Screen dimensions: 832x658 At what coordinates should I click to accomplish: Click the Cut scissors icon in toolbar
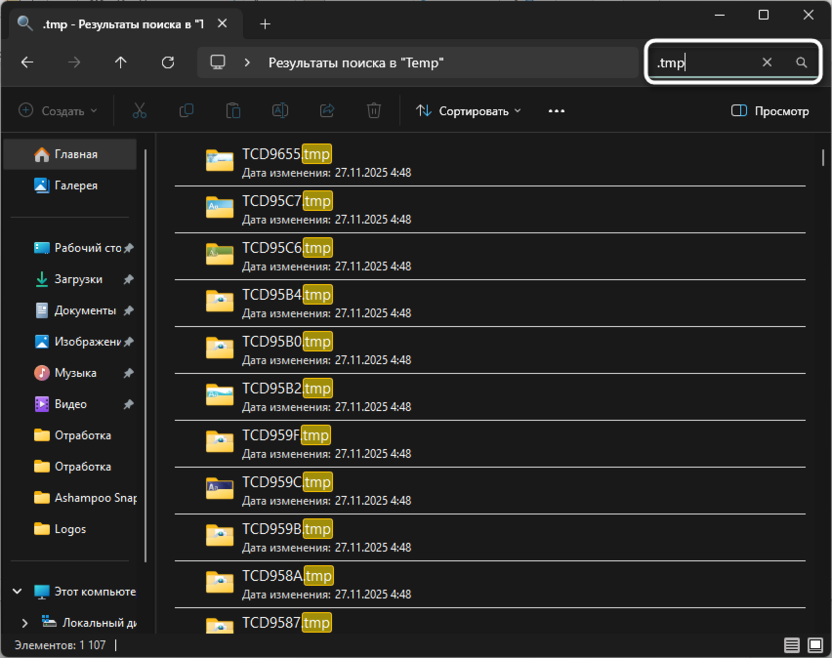(x=139, y=111)
